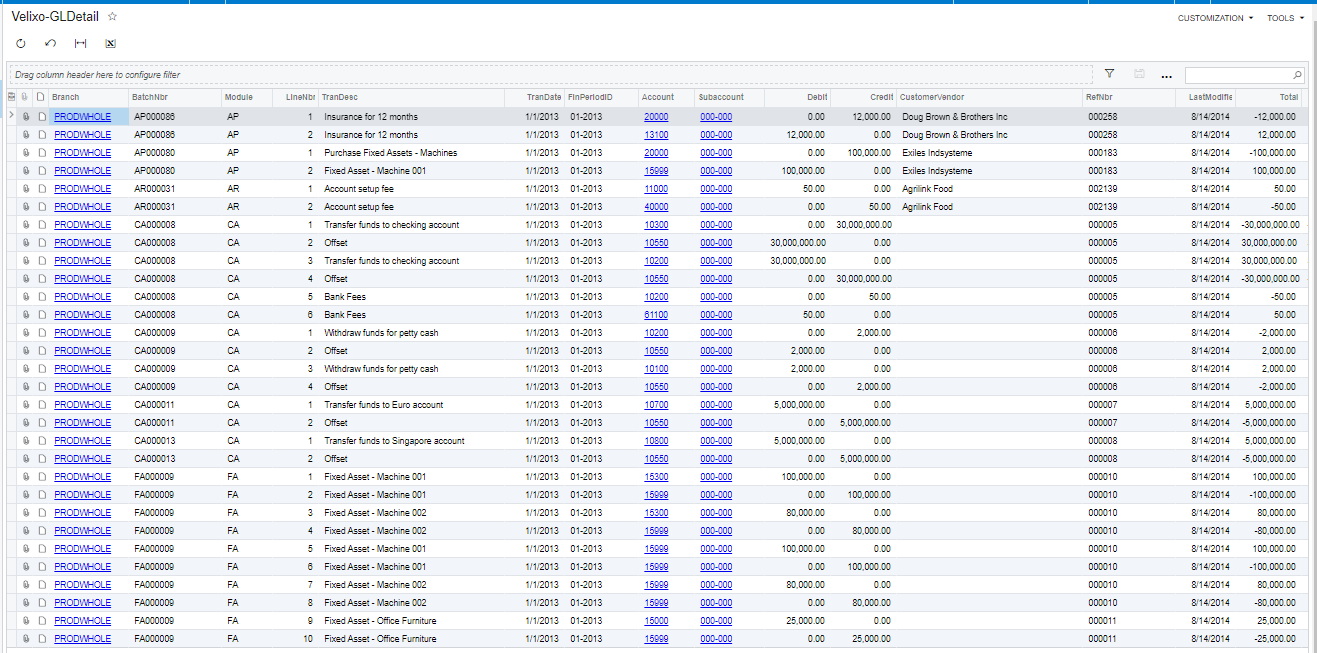The height and width of the screenshot is (653, 1317).
Task: Fit columns to width icon
Action: point(80,44)
